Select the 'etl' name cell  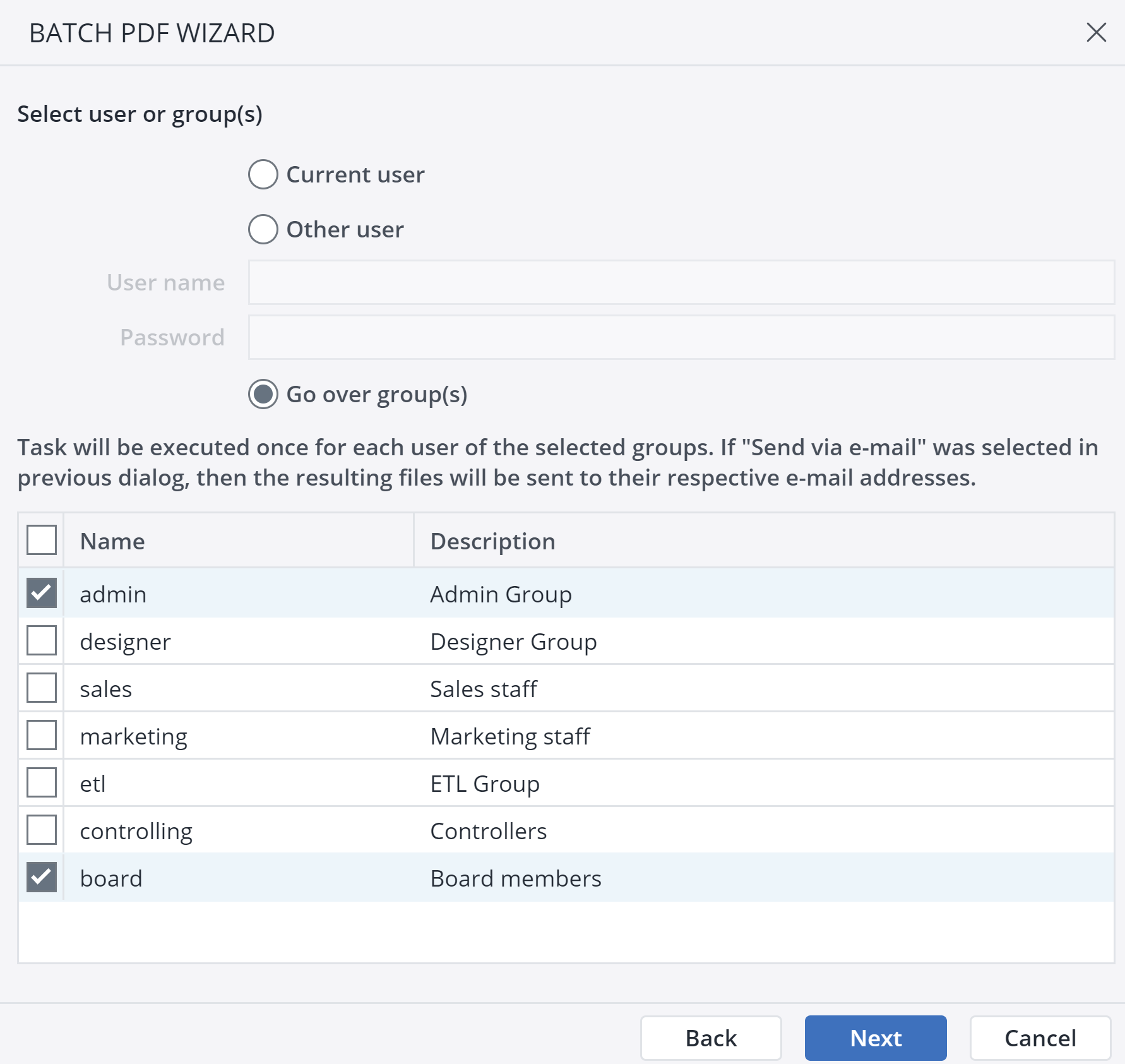pyautogui.click(x=239, y=783)
